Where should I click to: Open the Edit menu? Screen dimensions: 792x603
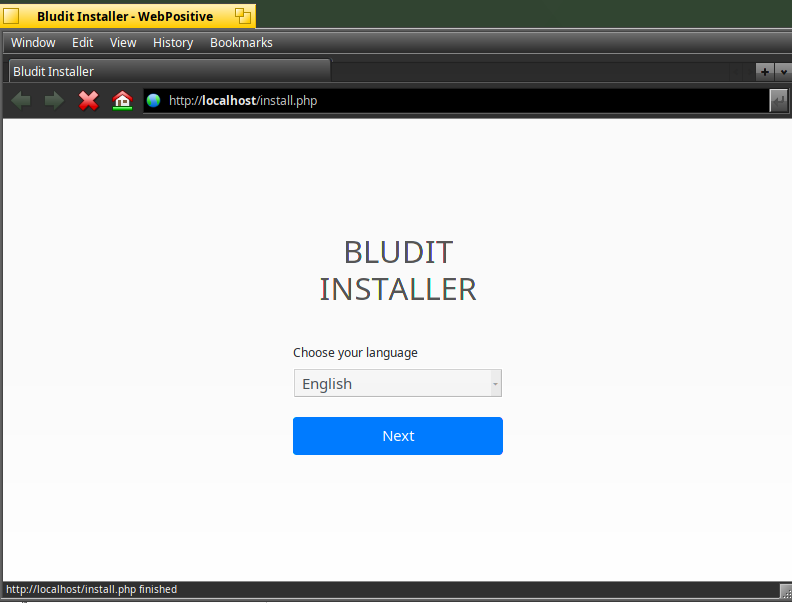[x=82, y=42]
